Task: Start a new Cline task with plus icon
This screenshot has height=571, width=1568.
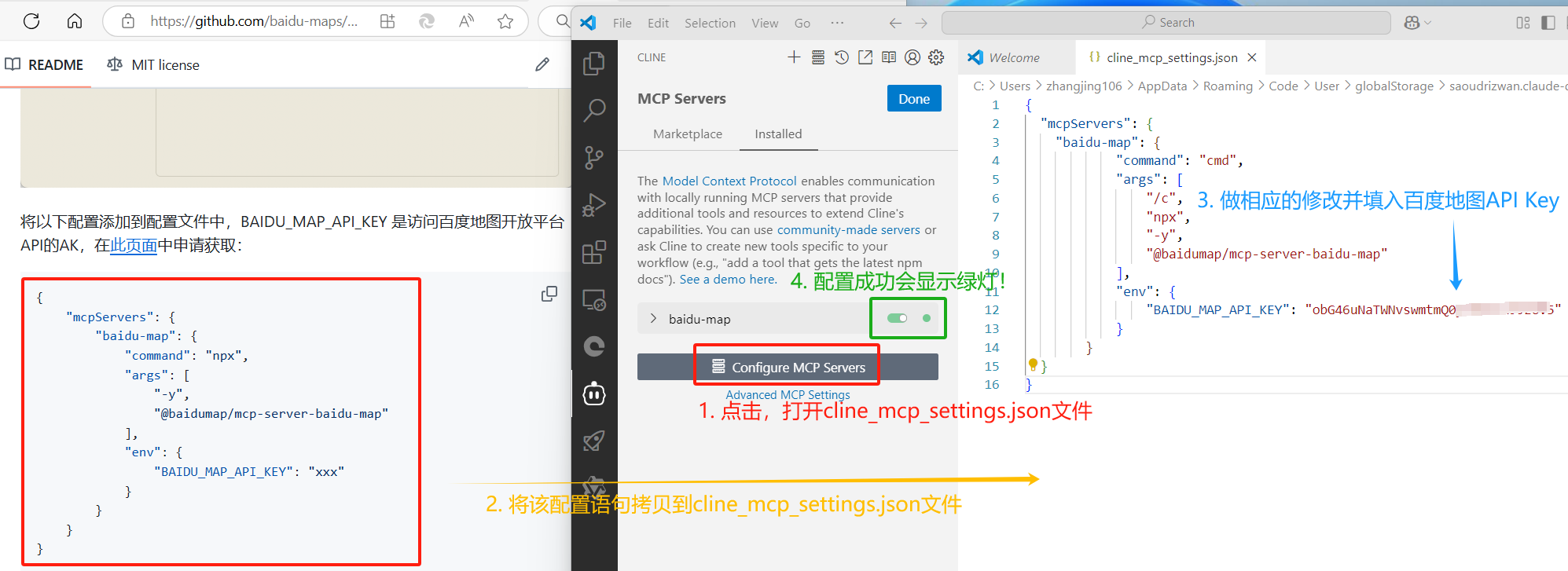Action: tap(794, 57)
